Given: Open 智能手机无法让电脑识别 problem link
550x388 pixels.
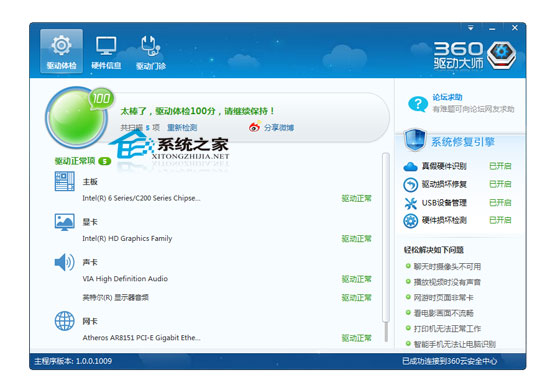Looking at the screenshot, I should click(x=455, y=344).
